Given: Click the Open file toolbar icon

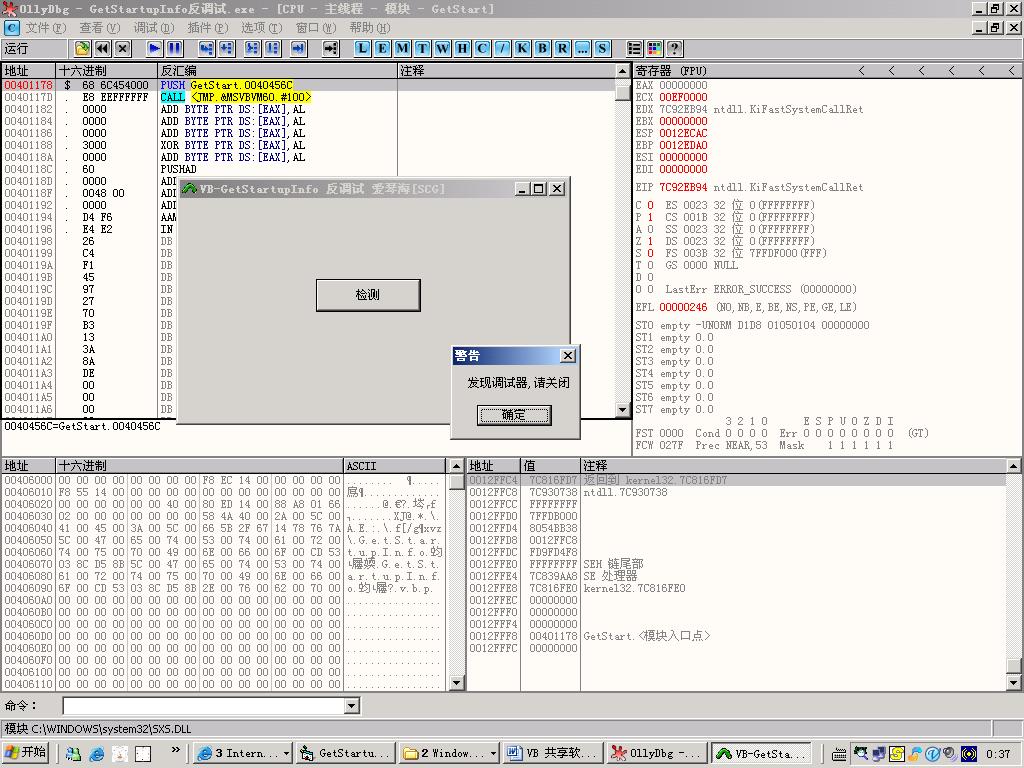Looking at the screenshot, I should click(82, 48).
